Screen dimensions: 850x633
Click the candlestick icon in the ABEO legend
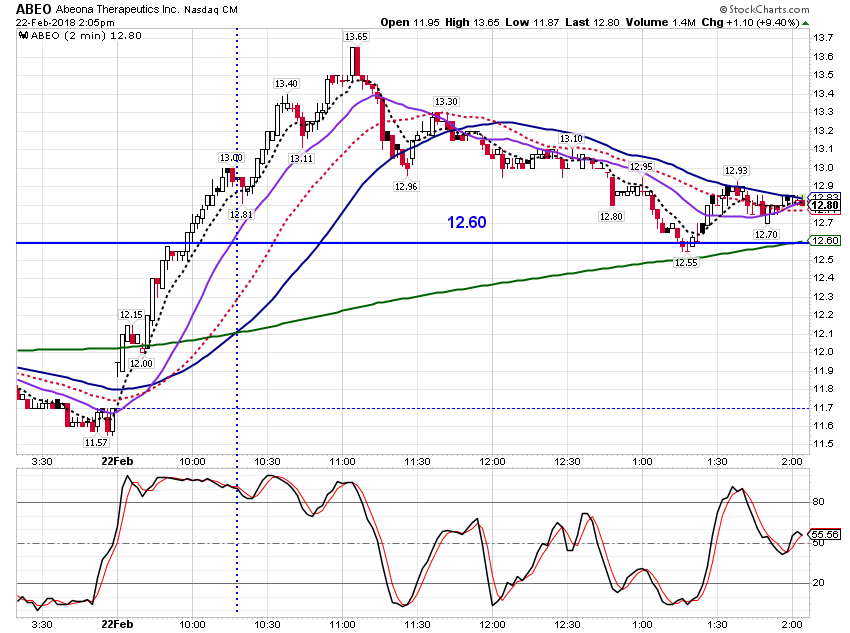[23, 36]
